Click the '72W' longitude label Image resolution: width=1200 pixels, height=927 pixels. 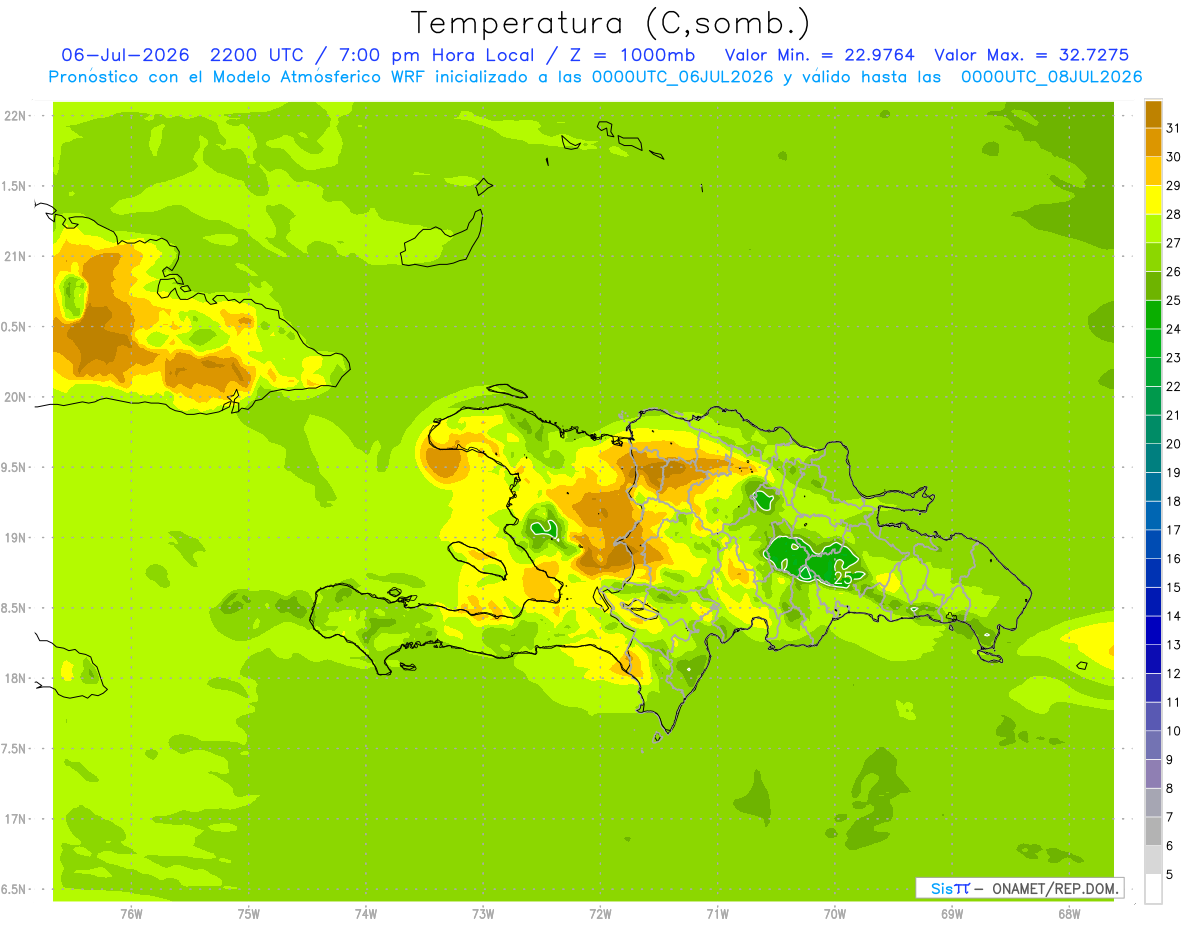click(600, 914)
